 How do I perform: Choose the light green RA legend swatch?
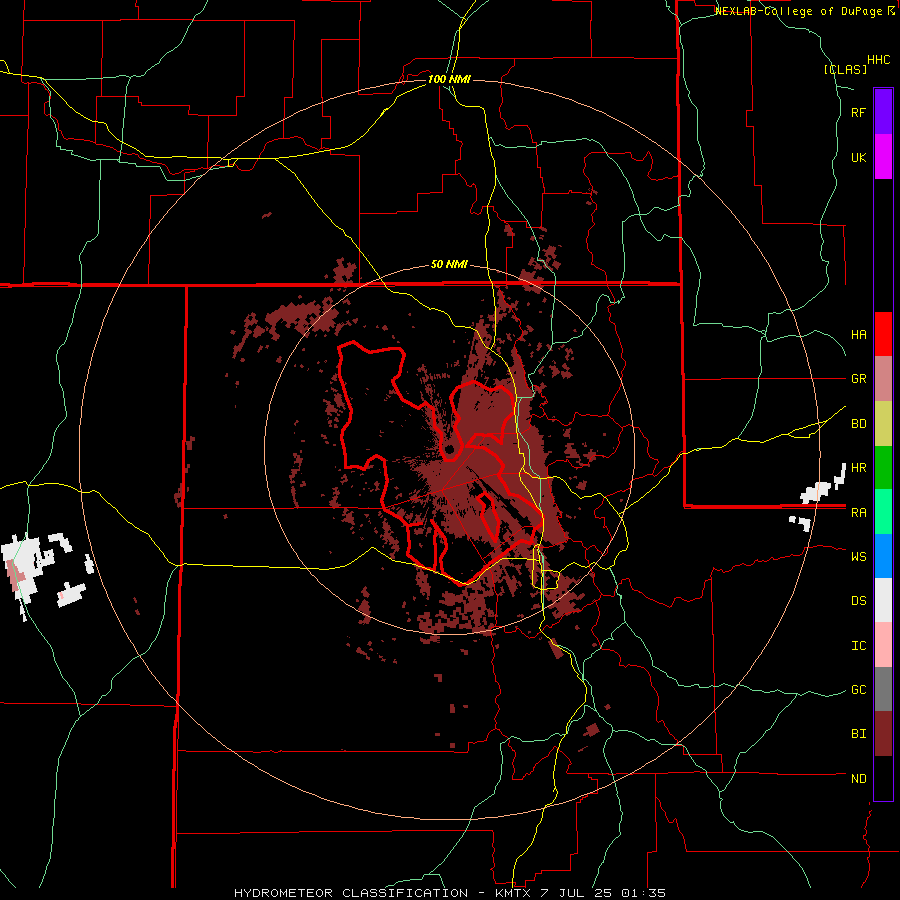pyautogui.click(x=883, y=512)
